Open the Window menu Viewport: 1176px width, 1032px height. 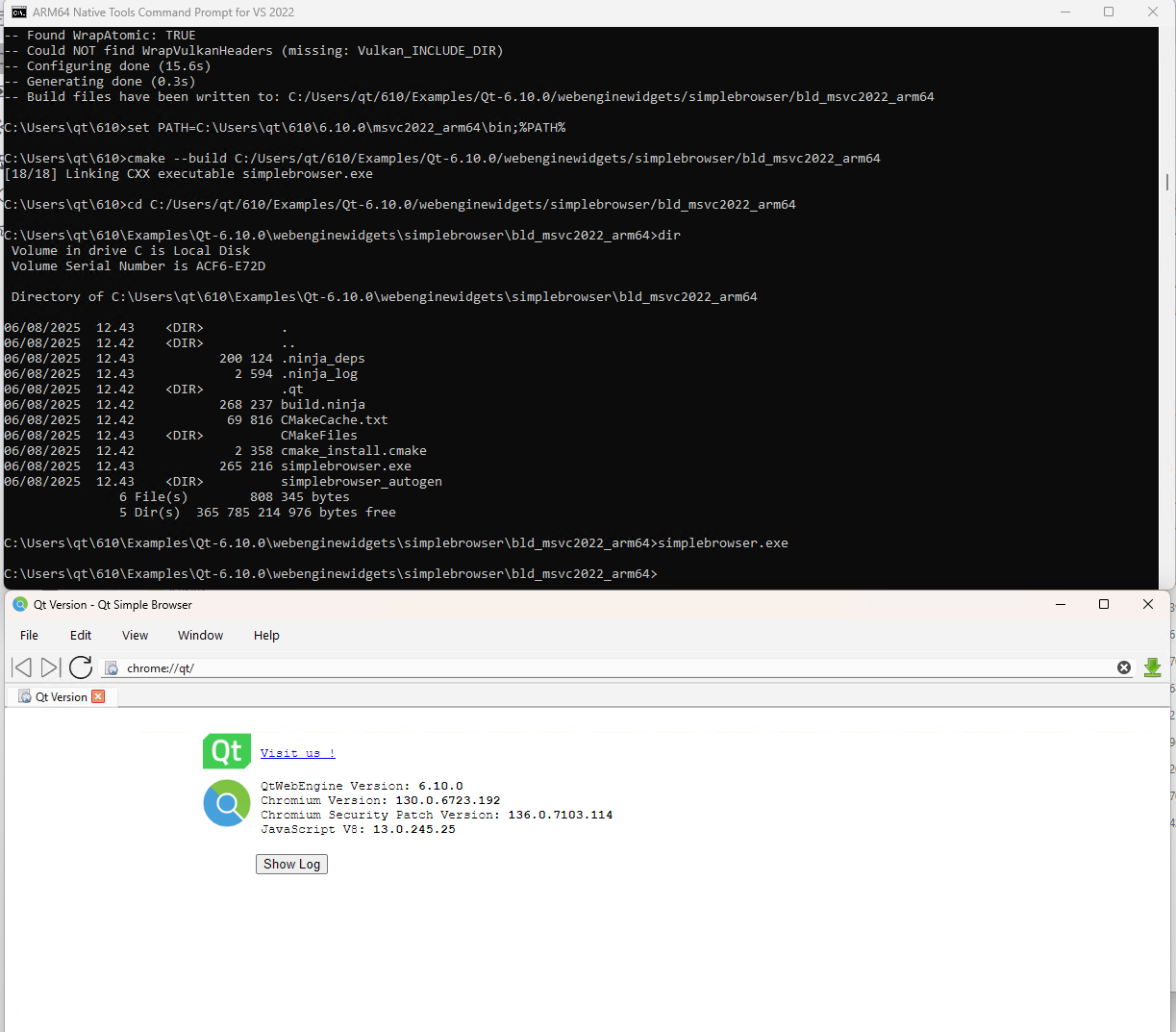point(200,635)
